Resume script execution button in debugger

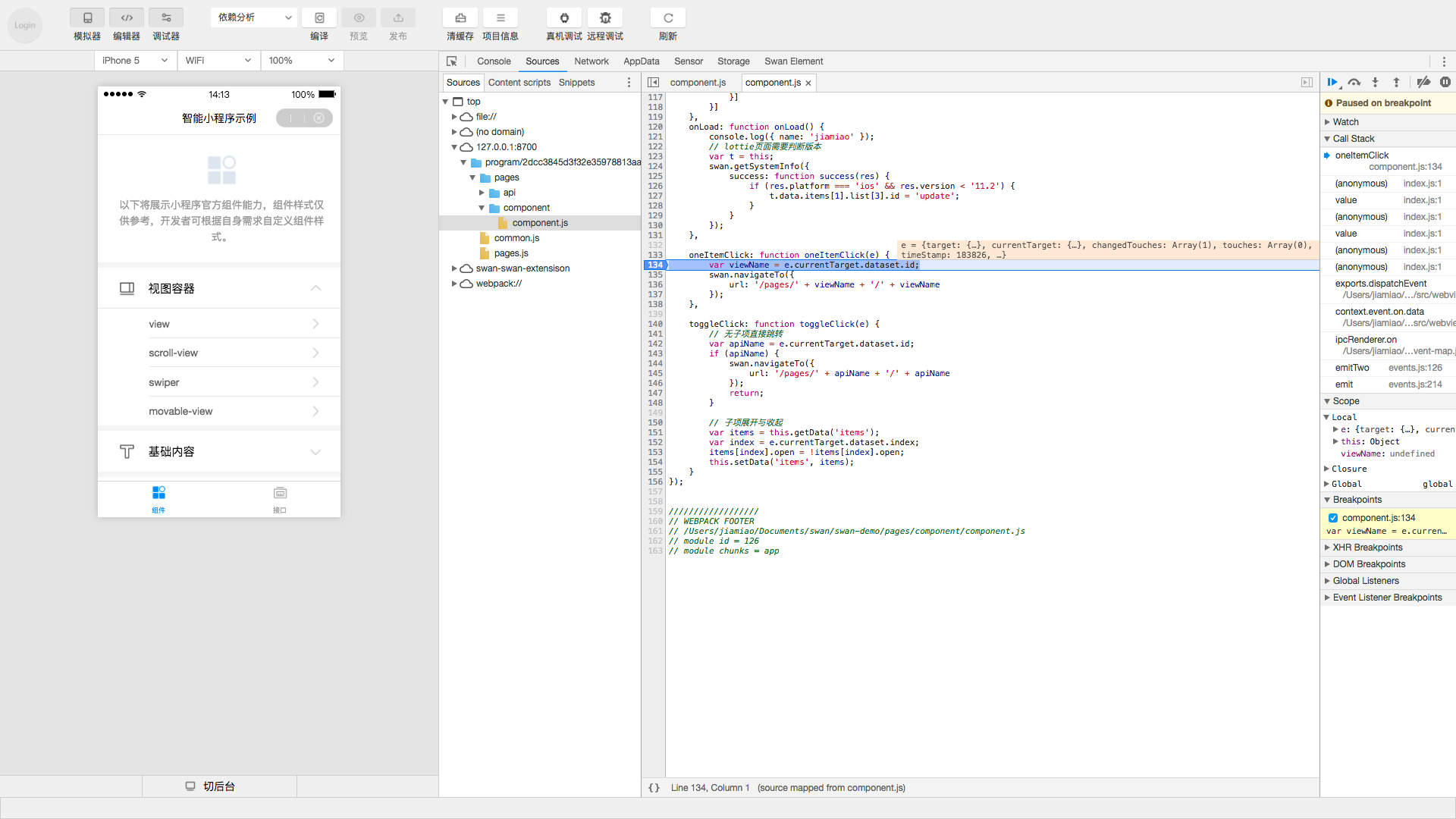1332,83
